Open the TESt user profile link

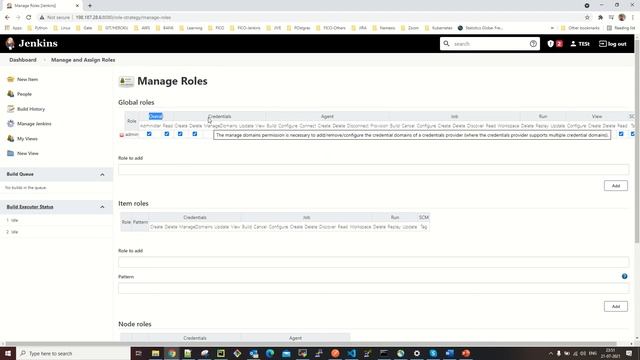click(x=580, y=44)
